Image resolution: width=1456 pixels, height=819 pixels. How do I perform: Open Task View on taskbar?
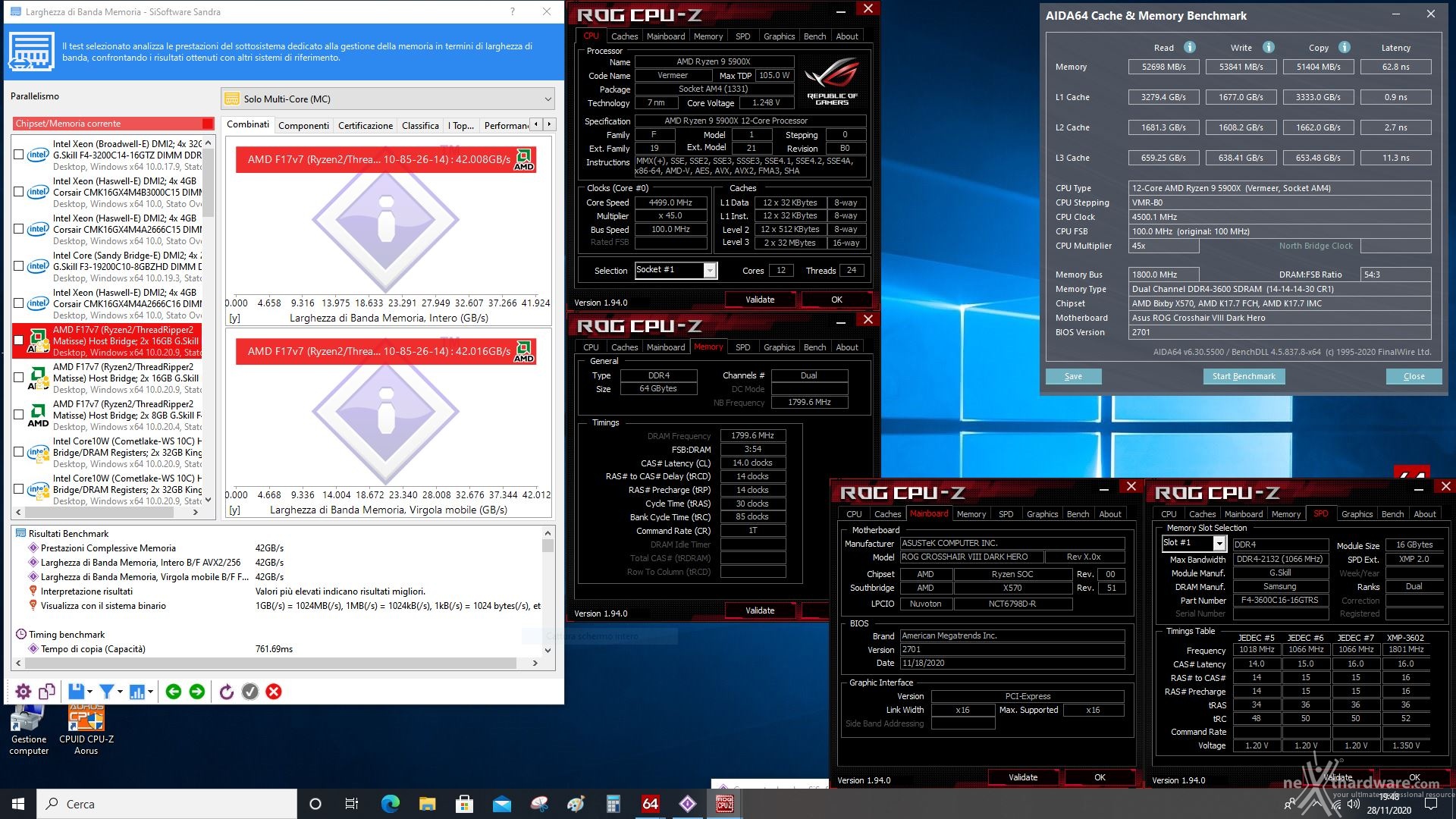352,804
